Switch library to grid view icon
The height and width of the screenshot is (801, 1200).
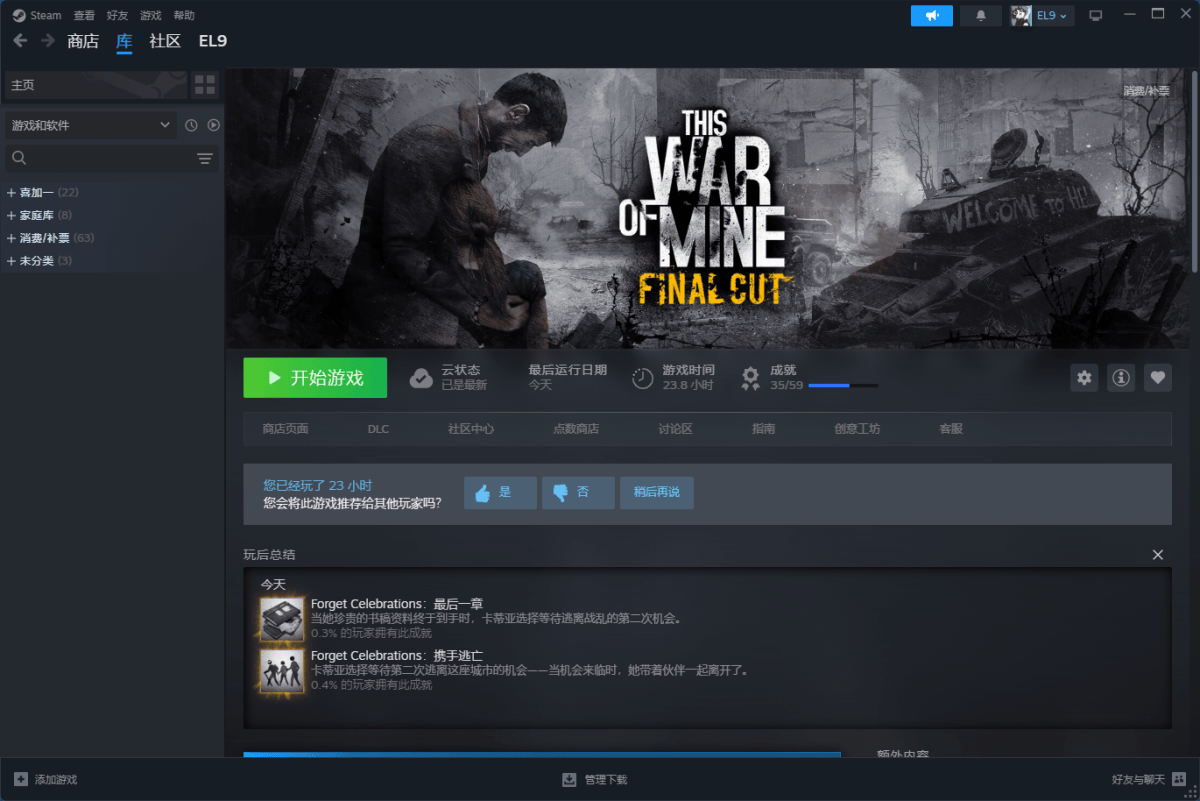204,85
